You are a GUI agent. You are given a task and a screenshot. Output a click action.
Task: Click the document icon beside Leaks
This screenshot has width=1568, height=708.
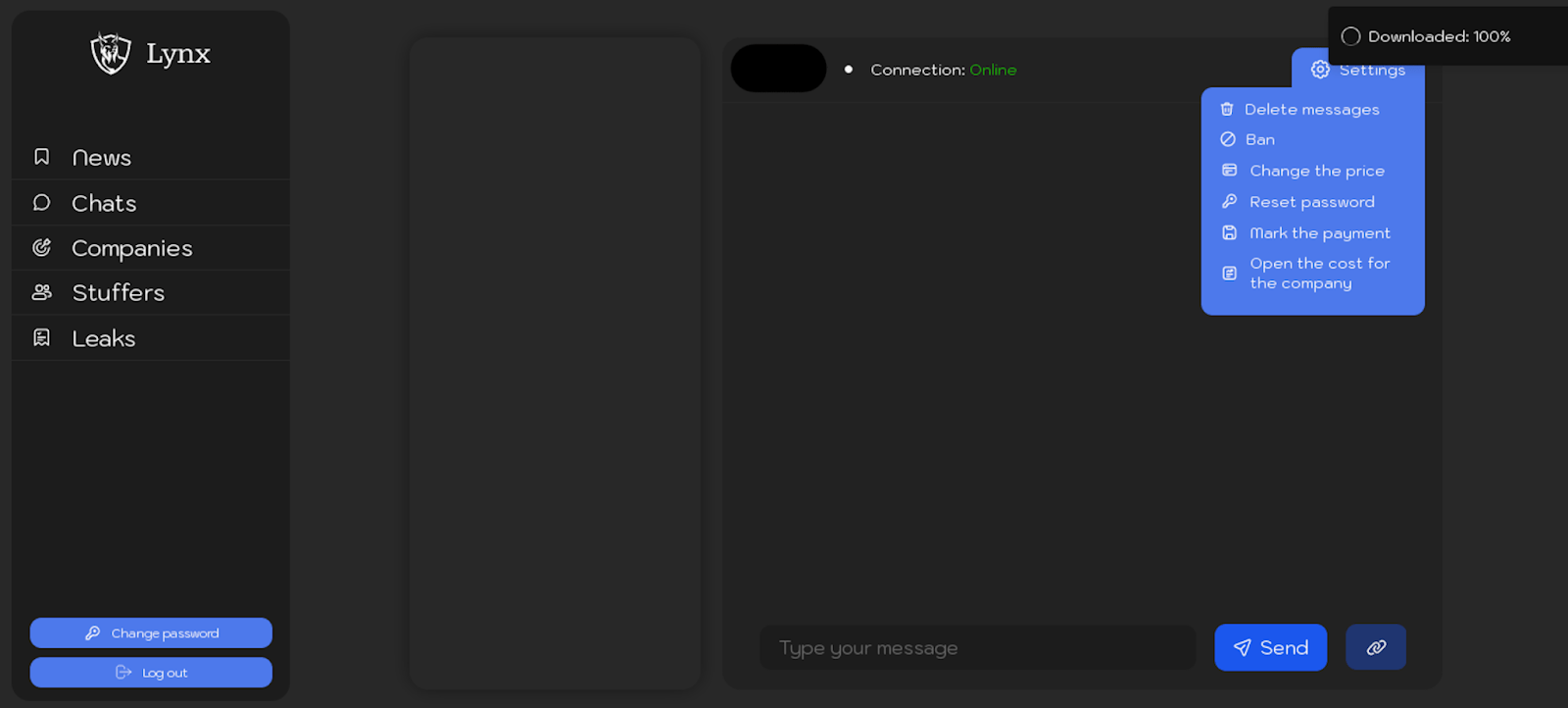[41, 337]
